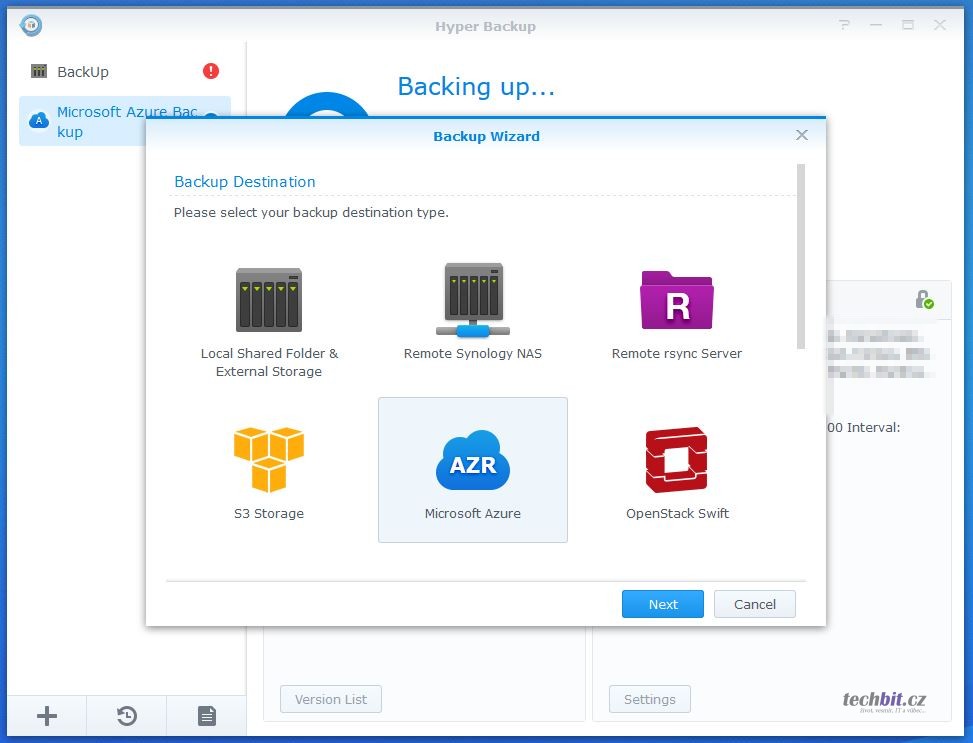973x743 pixels.
Task: Open the task Settings button
Action: click(x=649, y=699)
